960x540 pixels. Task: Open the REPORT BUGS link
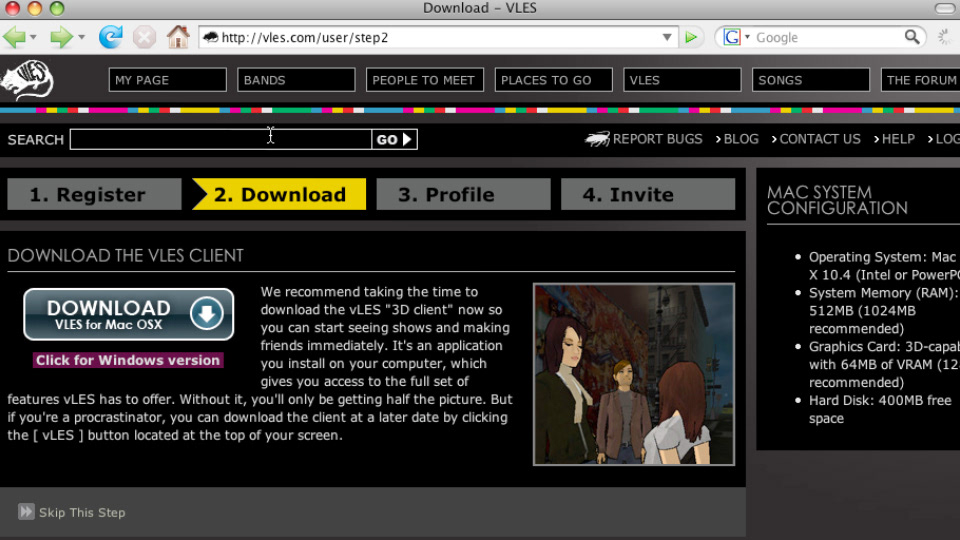(658, 139)
